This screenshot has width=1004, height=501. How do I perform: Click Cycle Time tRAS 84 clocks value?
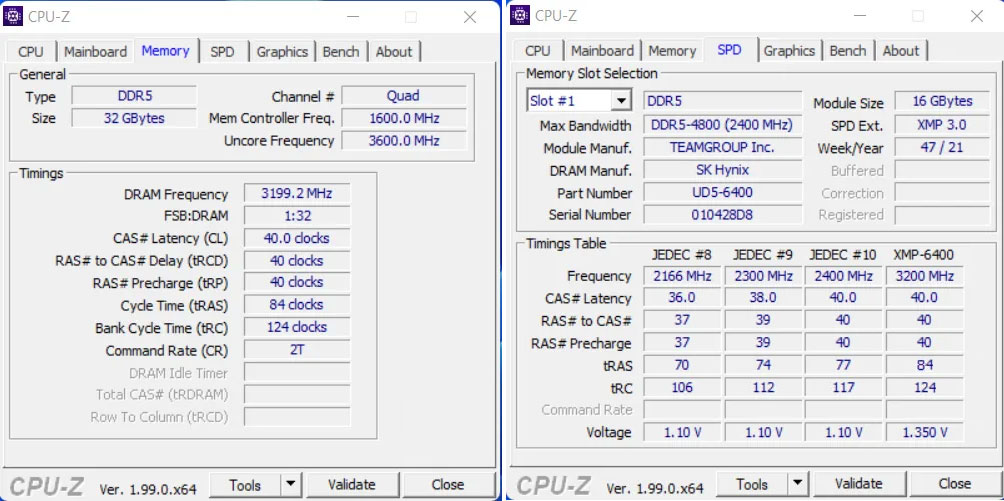pyautogui.click(x=297, y=305)
